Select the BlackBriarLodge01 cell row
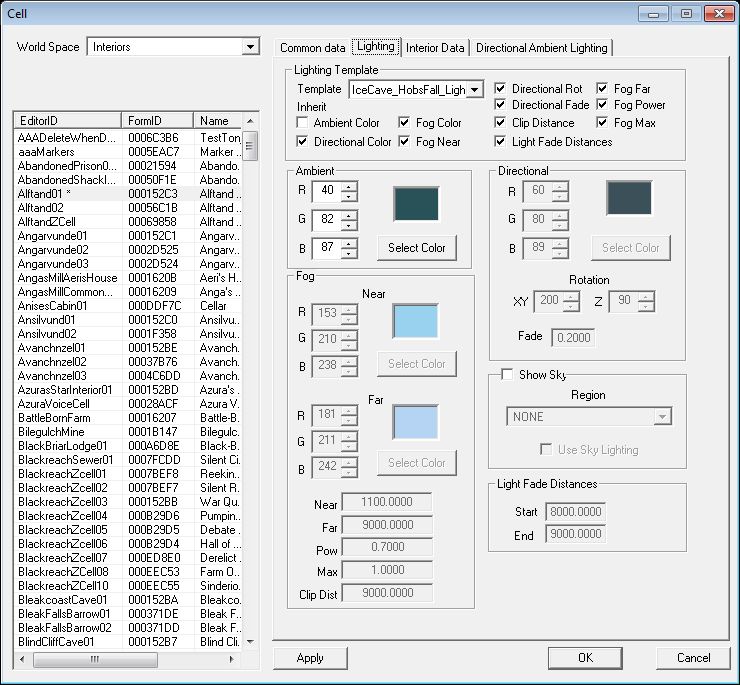The height and width of the screenshot is (685, 740). 128,446
